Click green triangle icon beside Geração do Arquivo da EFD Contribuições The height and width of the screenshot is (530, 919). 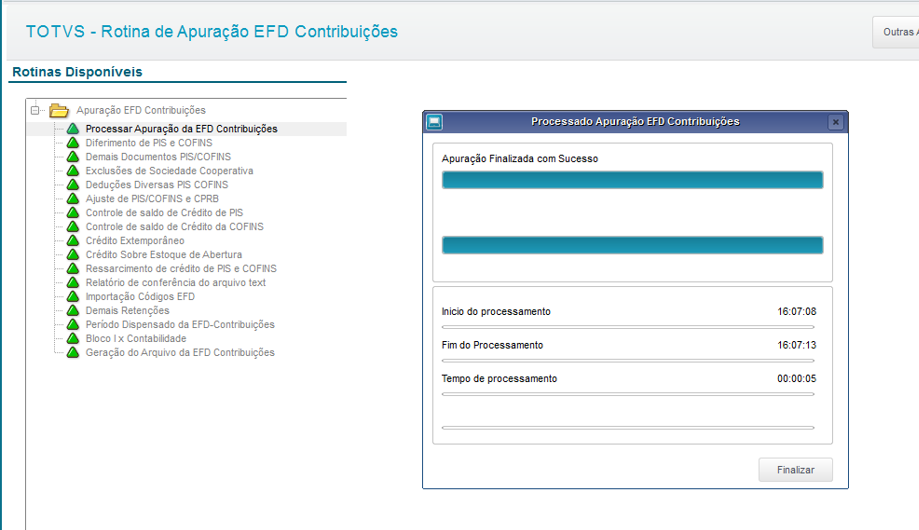(73, 352)
